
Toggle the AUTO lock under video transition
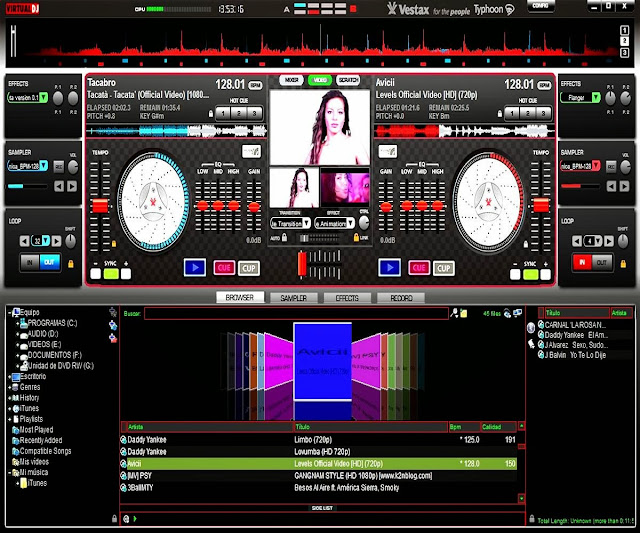pyautogui.click(x=284, y=237)
